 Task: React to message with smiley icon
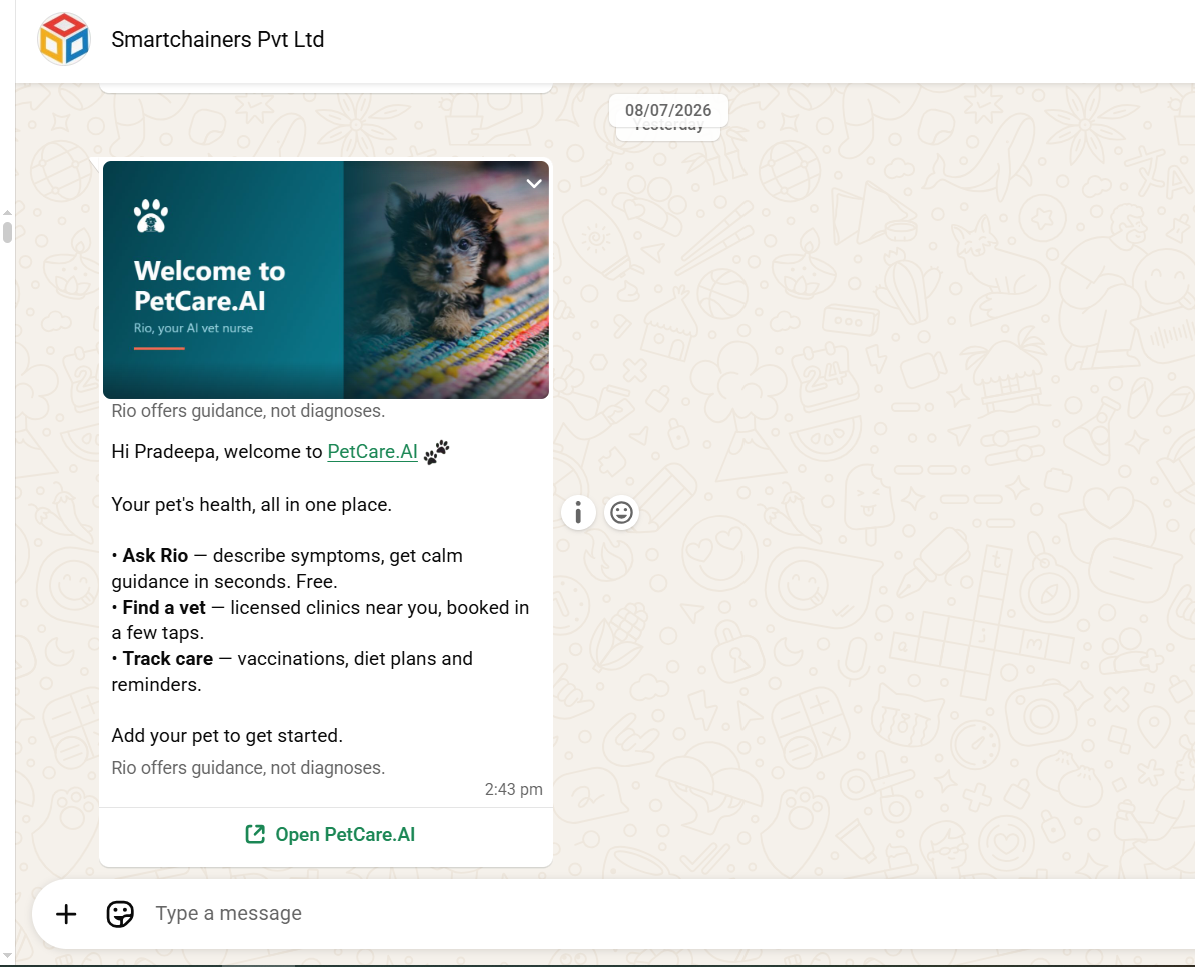pyautogui.click(x=621, y=512)
